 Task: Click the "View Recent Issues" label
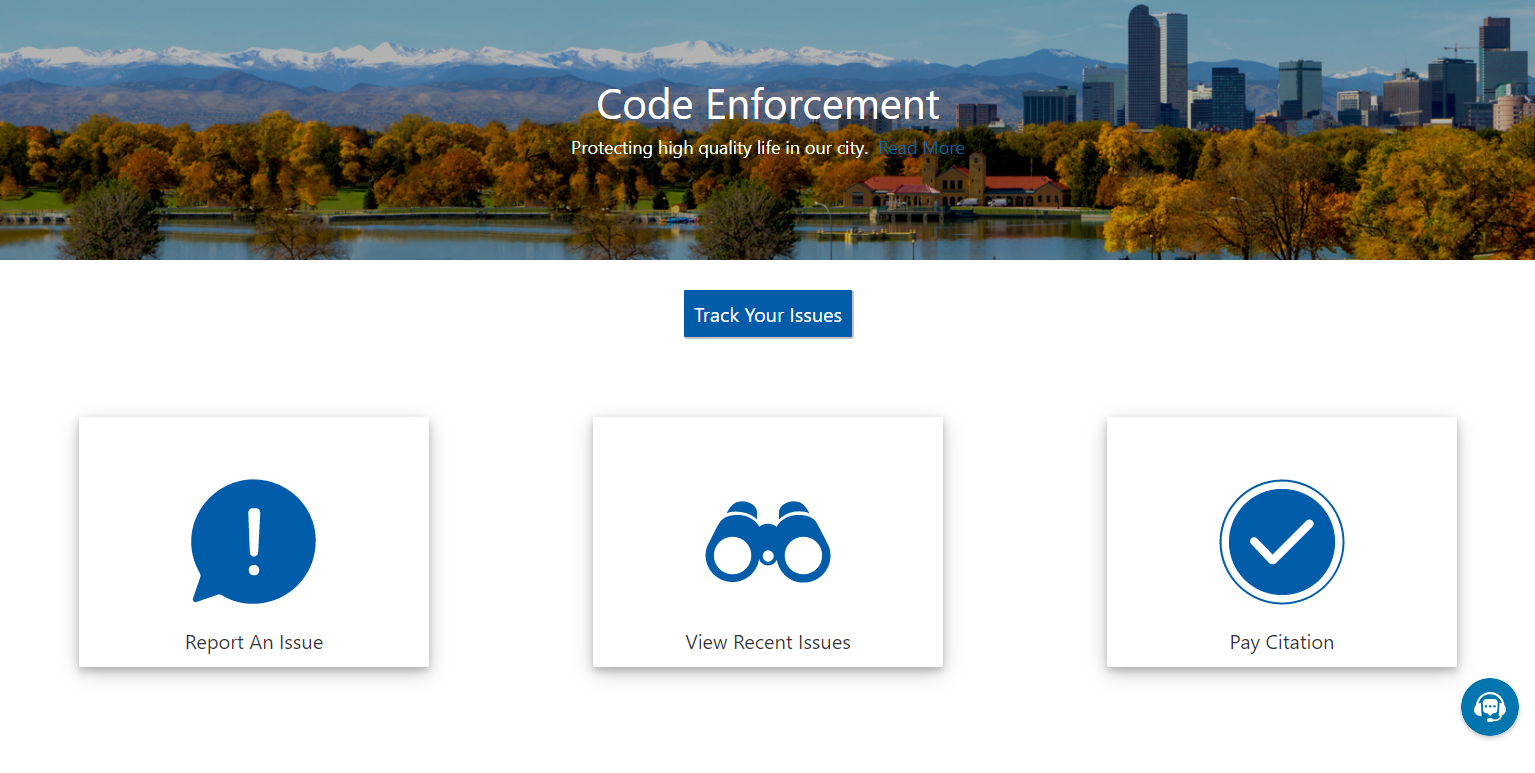pos(767,642)
